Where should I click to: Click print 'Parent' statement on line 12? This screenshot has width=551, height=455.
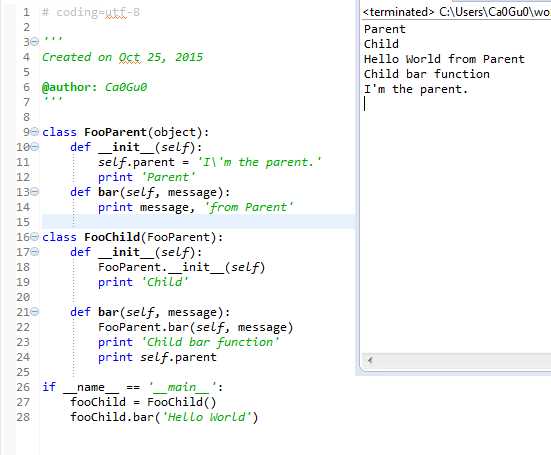(x=147, y=177)
